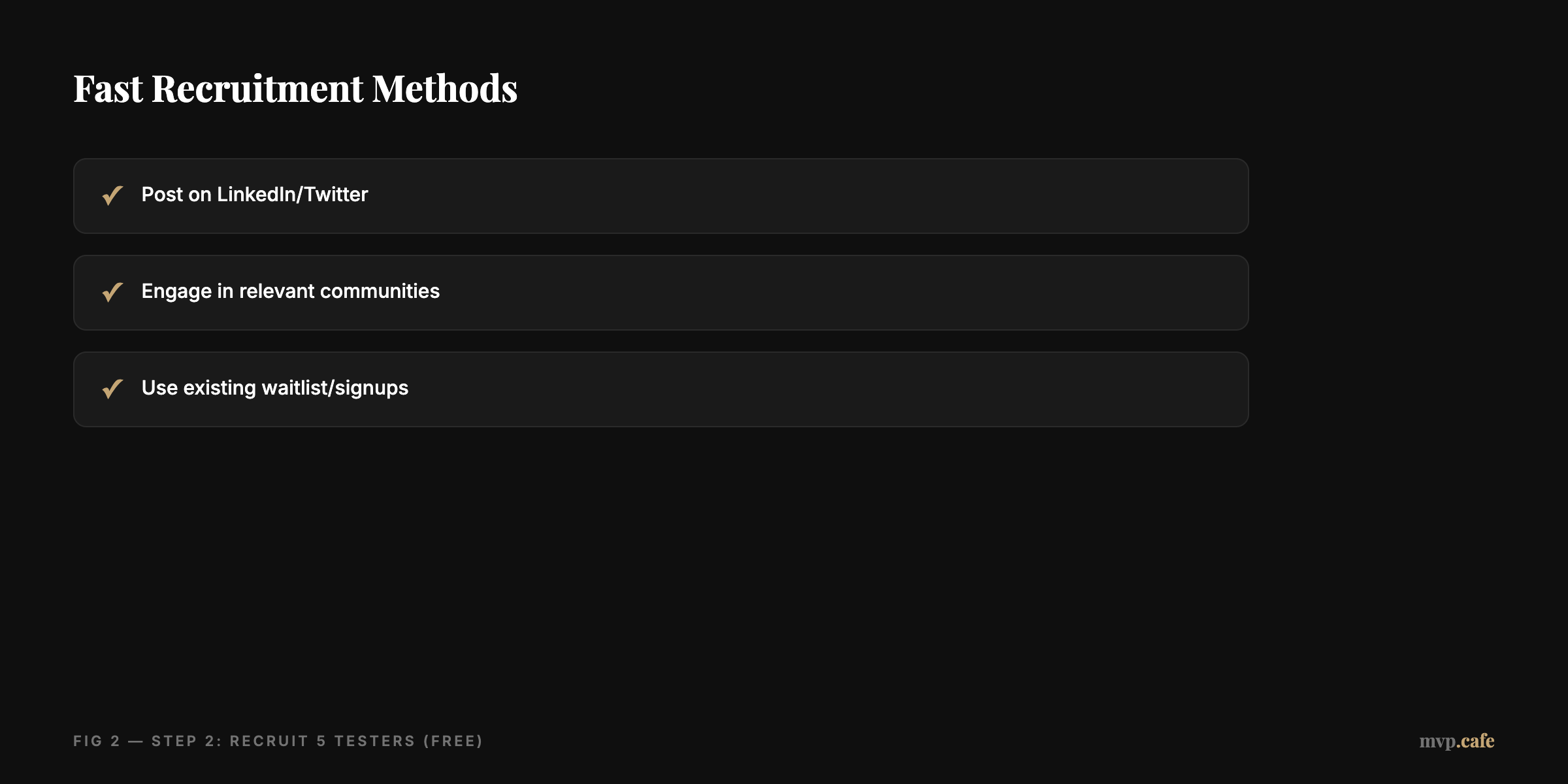
Task: Click "RECRUIT 5 TESTERS" in the footer caption
Action: [x=322, y=741]
